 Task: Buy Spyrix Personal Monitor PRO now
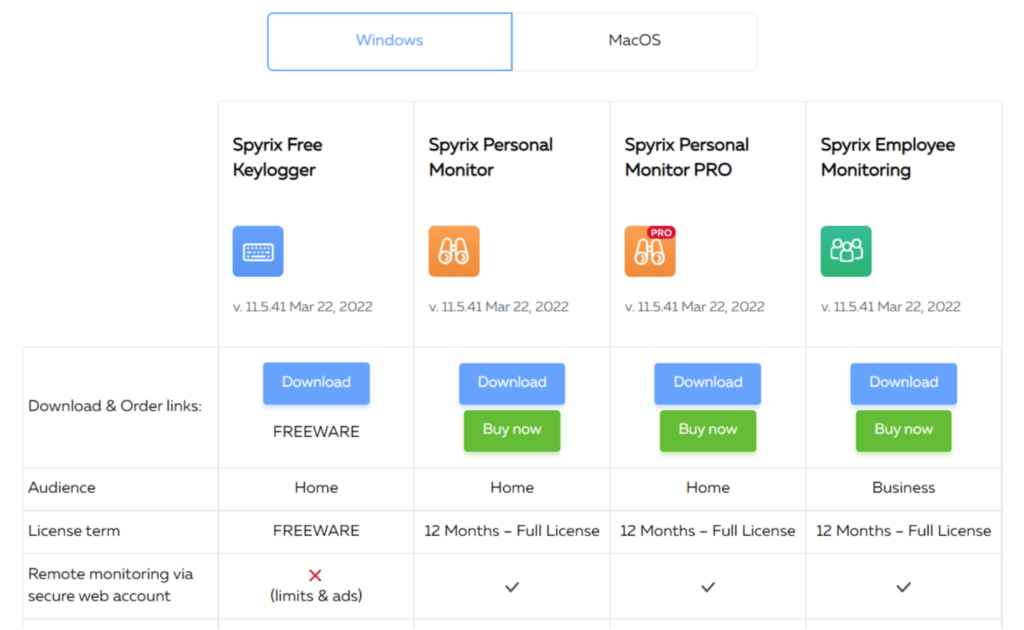point(707,430)
